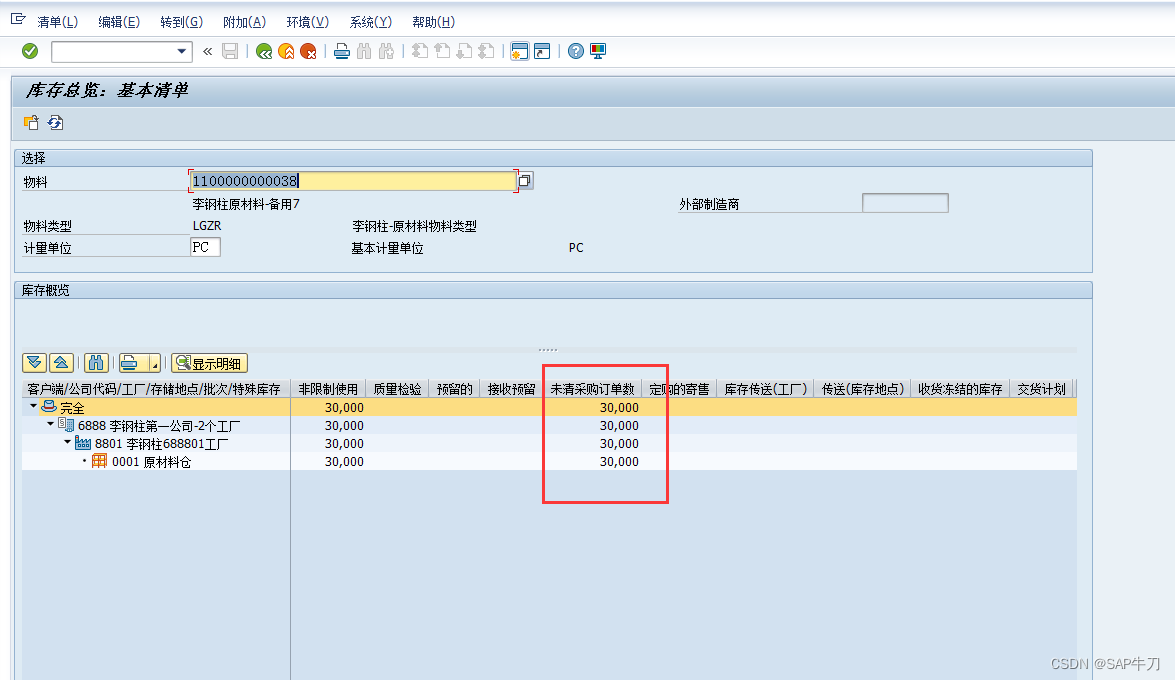This screenshot has height=680, width=1175.
Task: Click the search help icon beside material field
Action: (525, 181)
